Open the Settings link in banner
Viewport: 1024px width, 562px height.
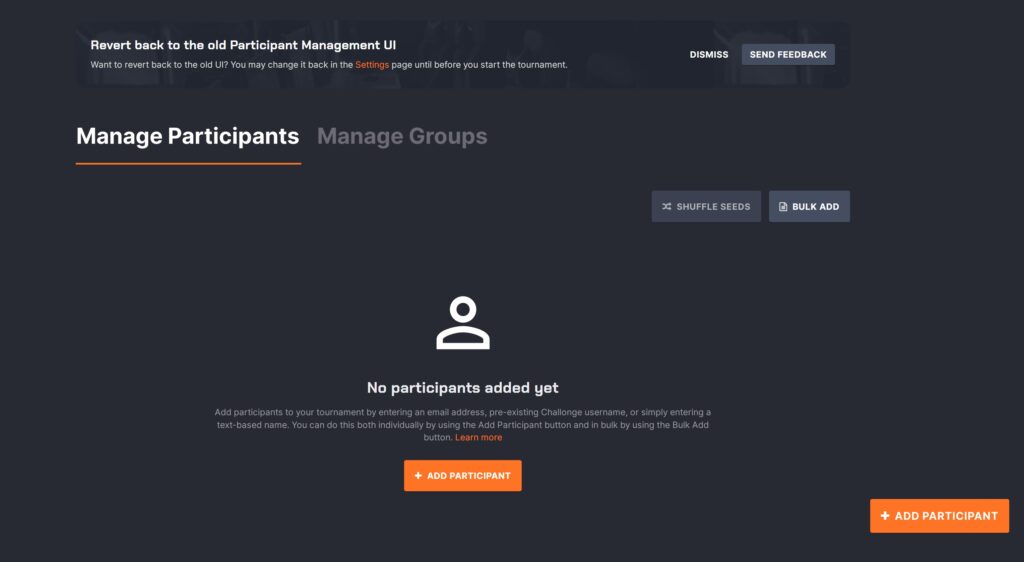tap(372, 65)
